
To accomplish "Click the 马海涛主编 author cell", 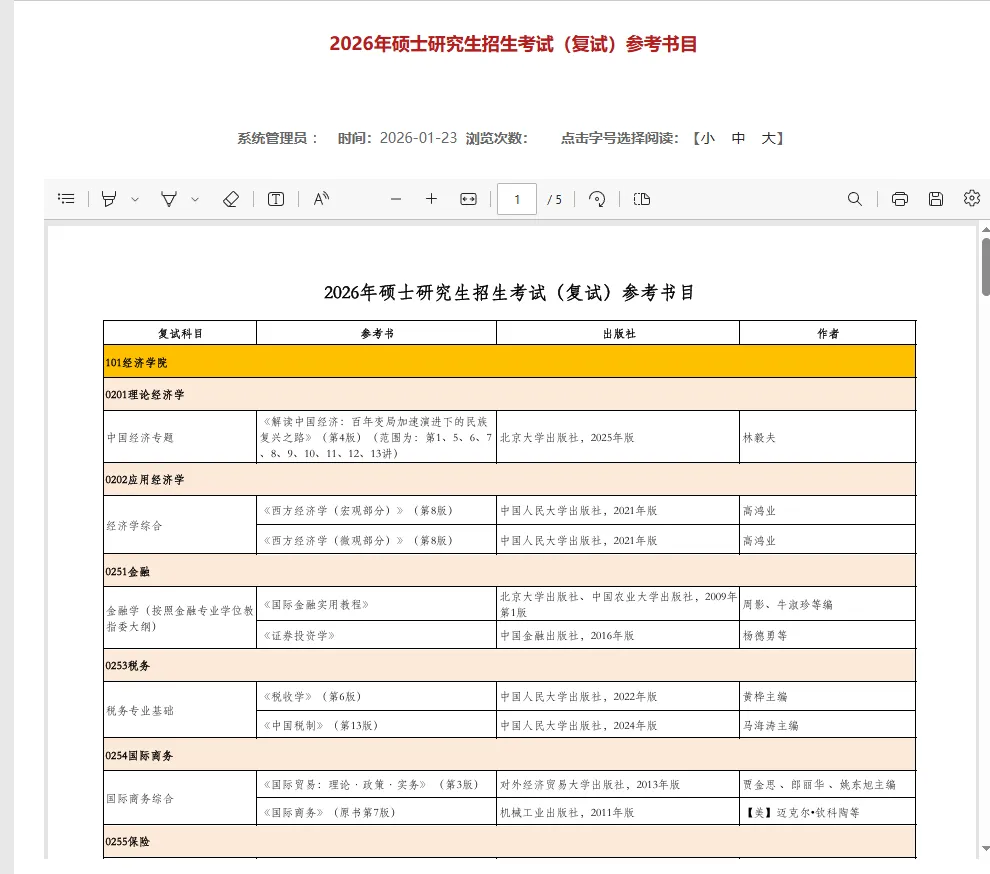I will pos(828,725).
